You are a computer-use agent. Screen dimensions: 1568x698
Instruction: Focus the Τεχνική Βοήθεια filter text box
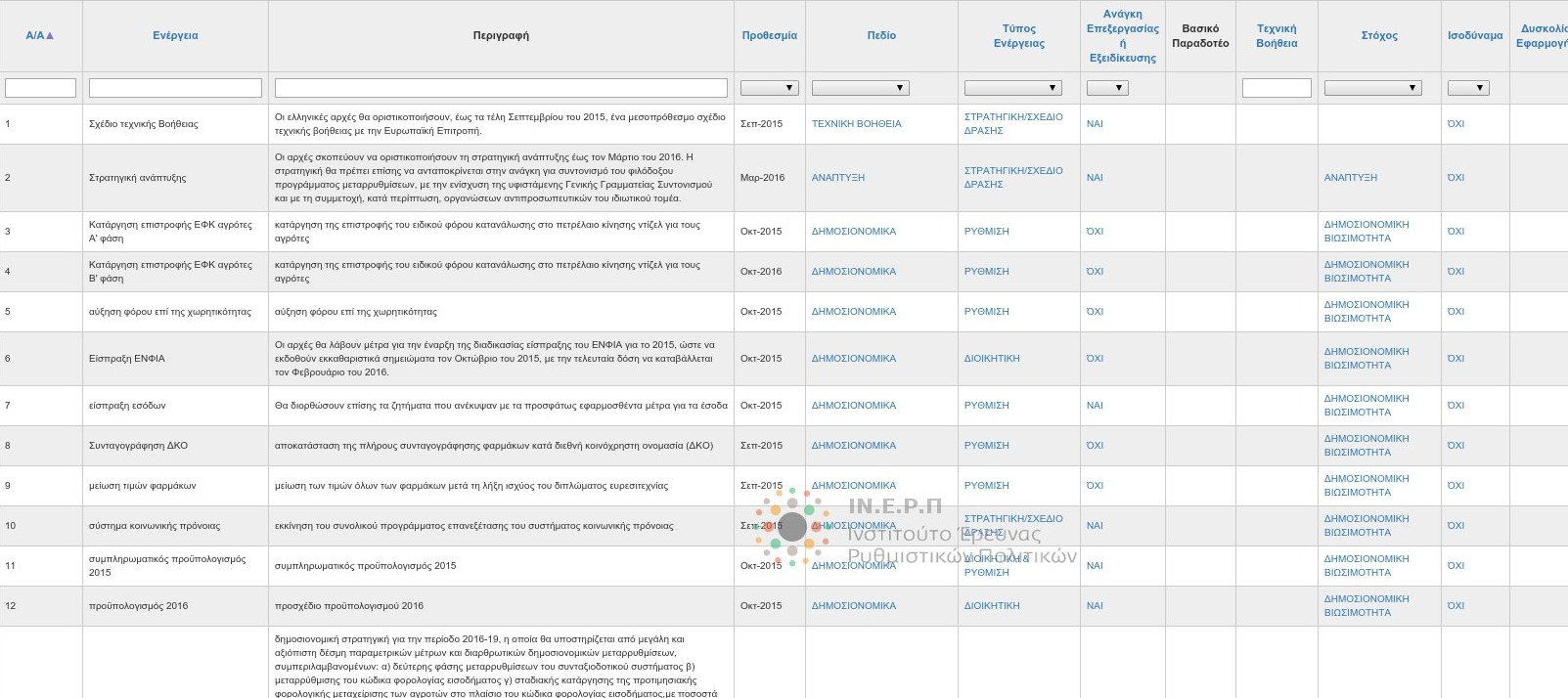click(1277, 88)
